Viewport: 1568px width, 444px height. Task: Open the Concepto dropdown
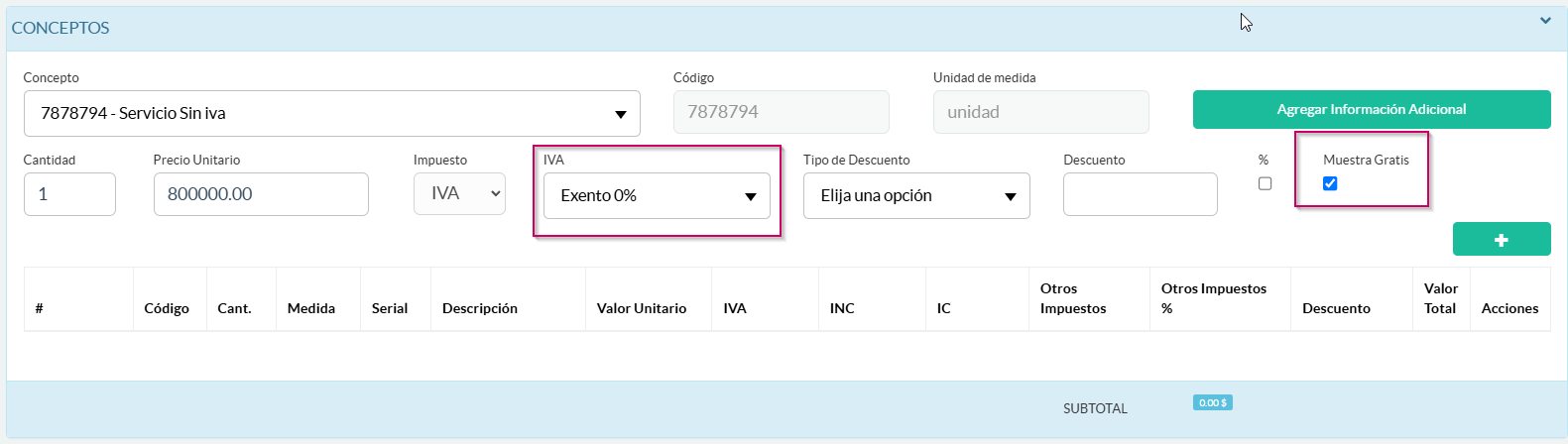point(331,114)
